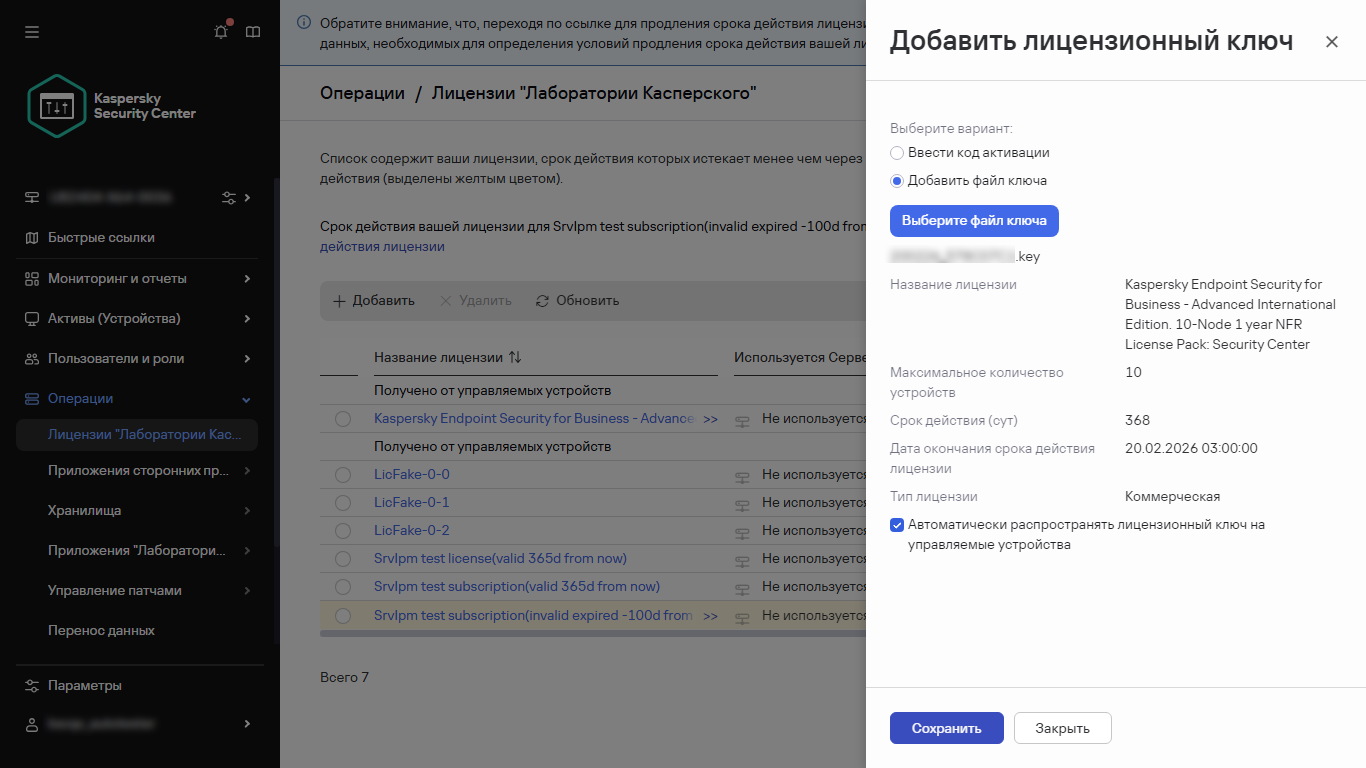Click the Сохранить button
The width and height of the screenshot is (1366, 768).
click(x=945, y=728)
